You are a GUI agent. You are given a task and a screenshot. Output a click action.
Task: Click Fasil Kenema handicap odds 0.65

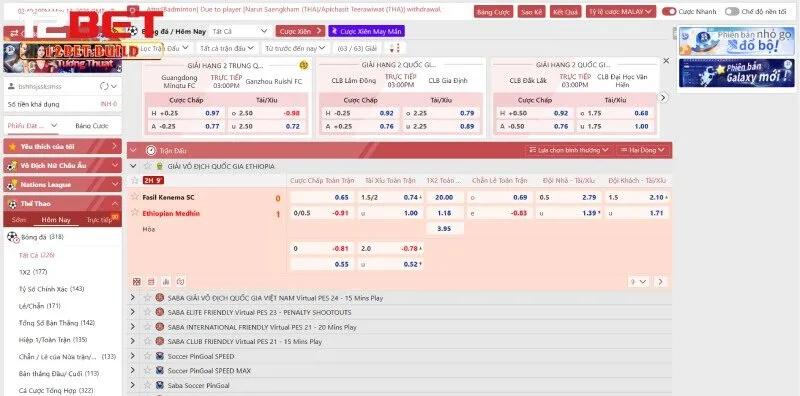321,197
